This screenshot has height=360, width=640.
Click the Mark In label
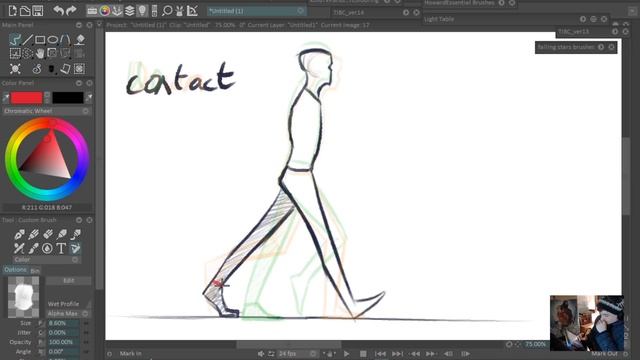coord(131,353)
